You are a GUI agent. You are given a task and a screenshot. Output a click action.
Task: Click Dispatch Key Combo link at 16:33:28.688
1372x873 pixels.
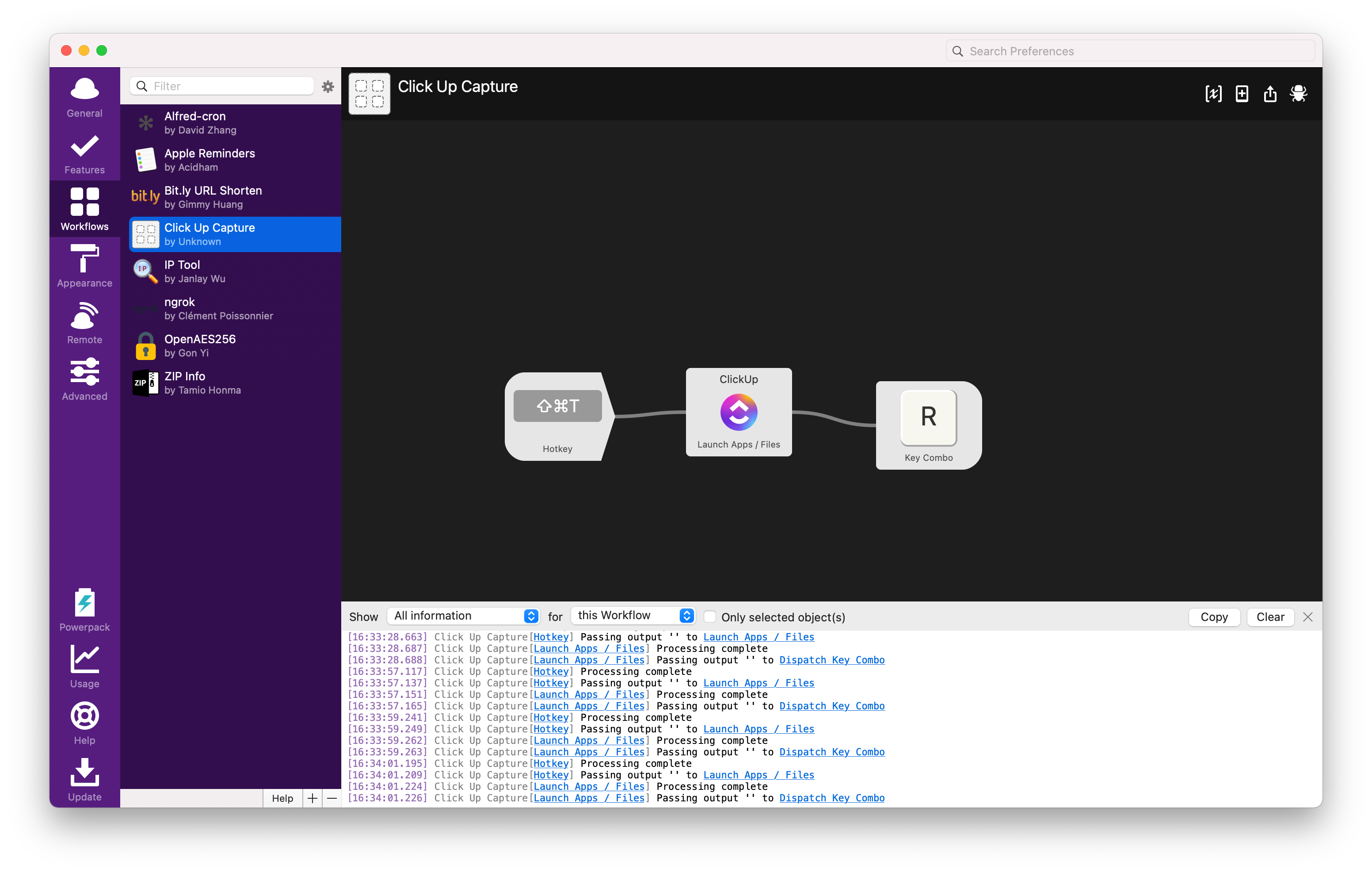(x=832, y=660)
